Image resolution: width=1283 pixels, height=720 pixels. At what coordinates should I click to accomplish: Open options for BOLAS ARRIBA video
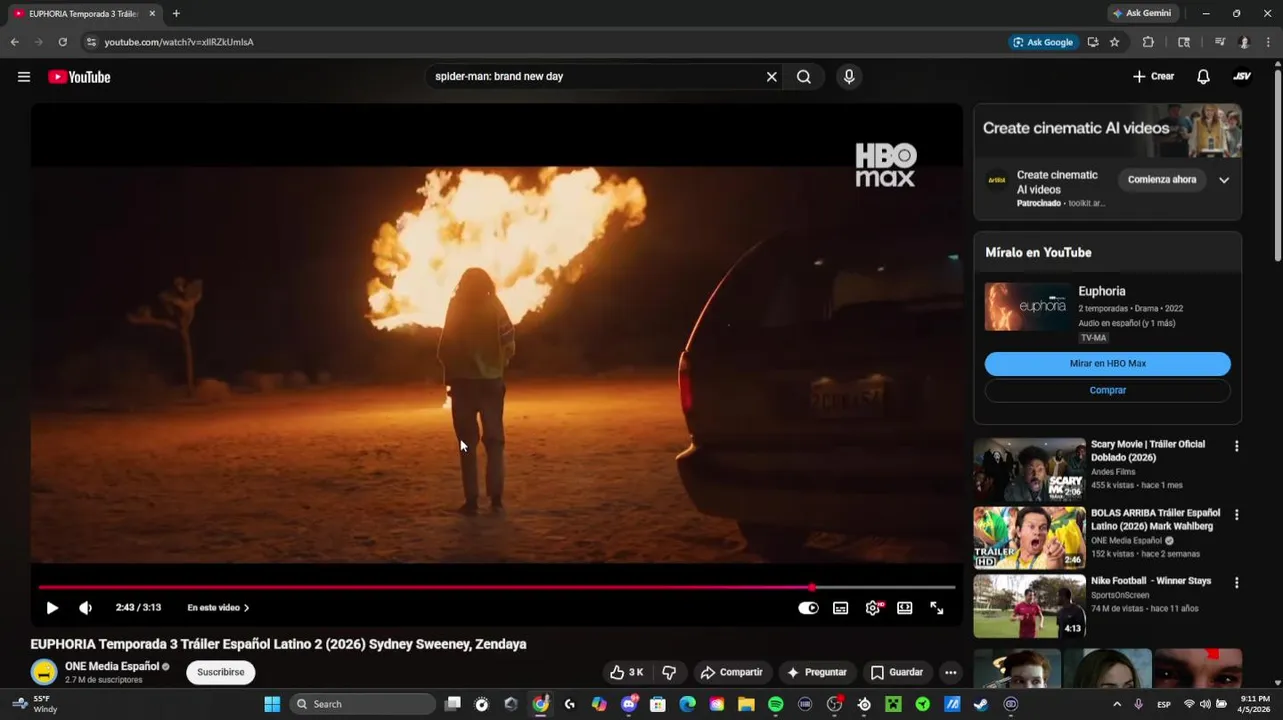[x=1236, y=515]
